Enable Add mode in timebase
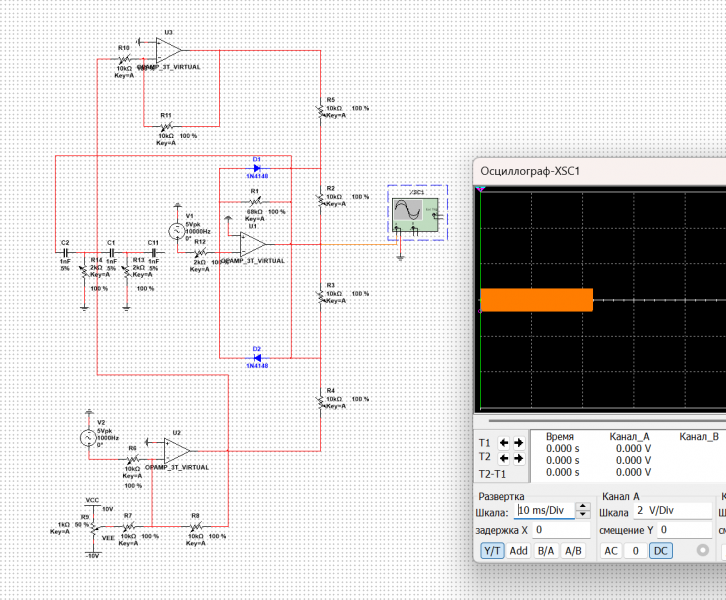The height and width of the screenshot is (600, 726). [x=519, y=551]
